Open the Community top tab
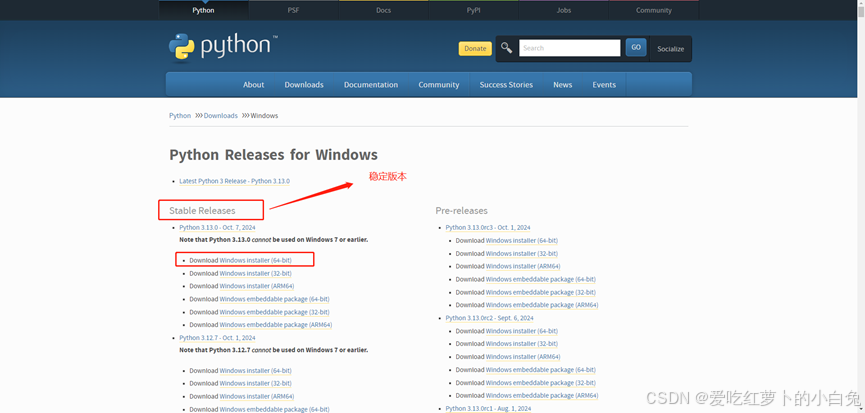865x413 pixels. (x=654, y=10)
